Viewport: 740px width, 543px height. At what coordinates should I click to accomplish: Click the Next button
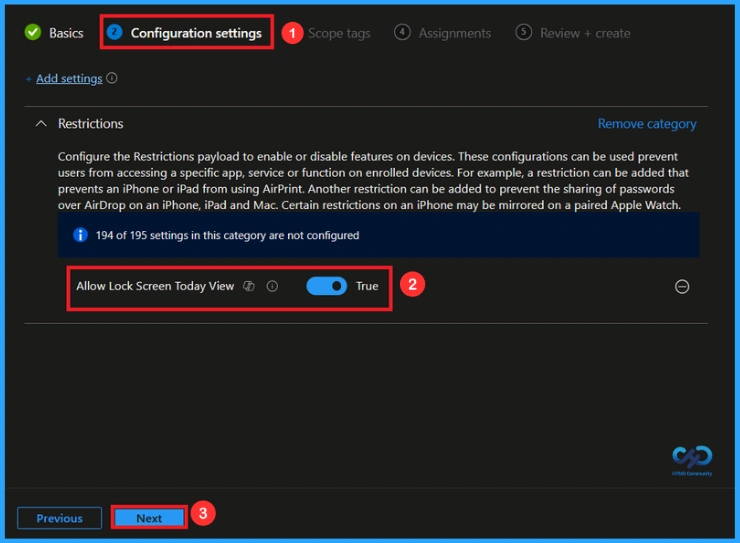[x=149, y=518]
